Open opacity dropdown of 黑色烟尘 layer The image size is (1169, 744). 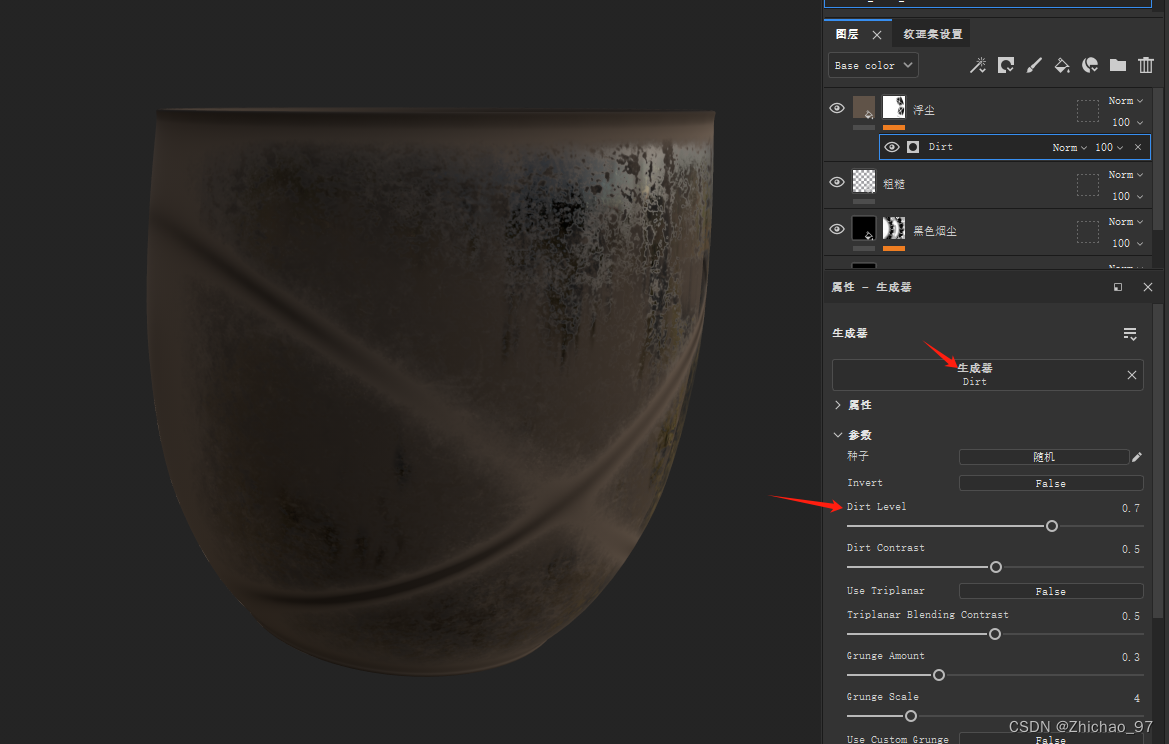pyautogui.click(x=1127, y=243)
